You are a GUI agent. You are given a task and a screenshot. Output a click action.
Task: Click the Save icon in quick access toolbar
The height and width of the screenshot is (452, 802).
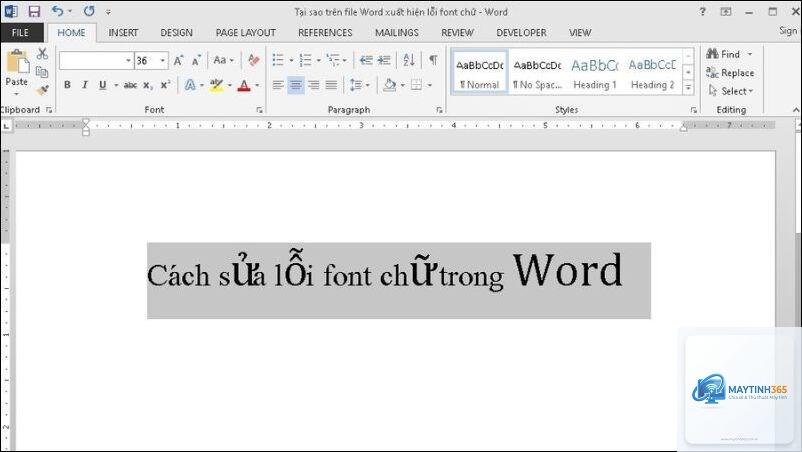click(x=34, y=11)
